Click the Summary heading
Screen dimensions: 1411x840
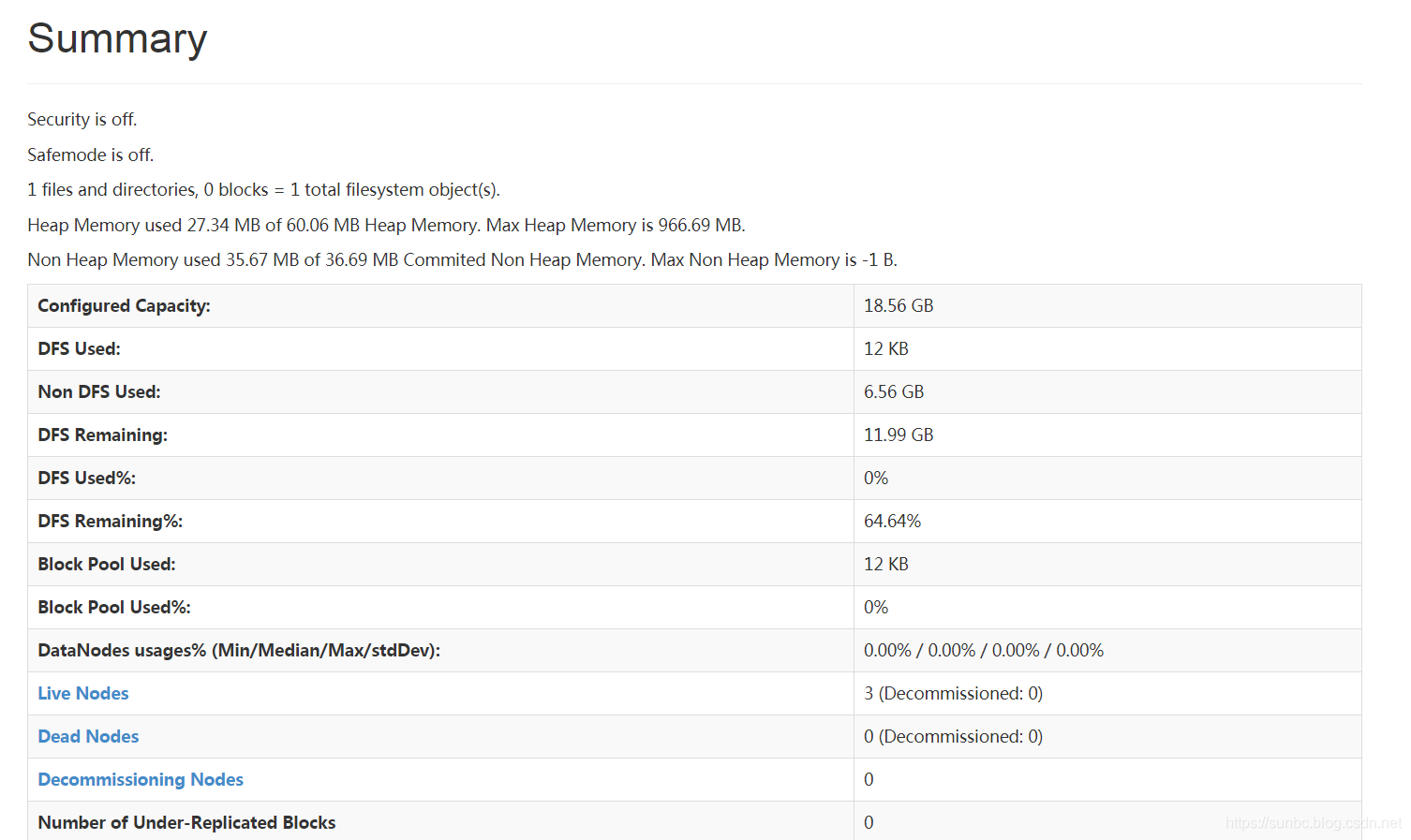coord(117,39)
